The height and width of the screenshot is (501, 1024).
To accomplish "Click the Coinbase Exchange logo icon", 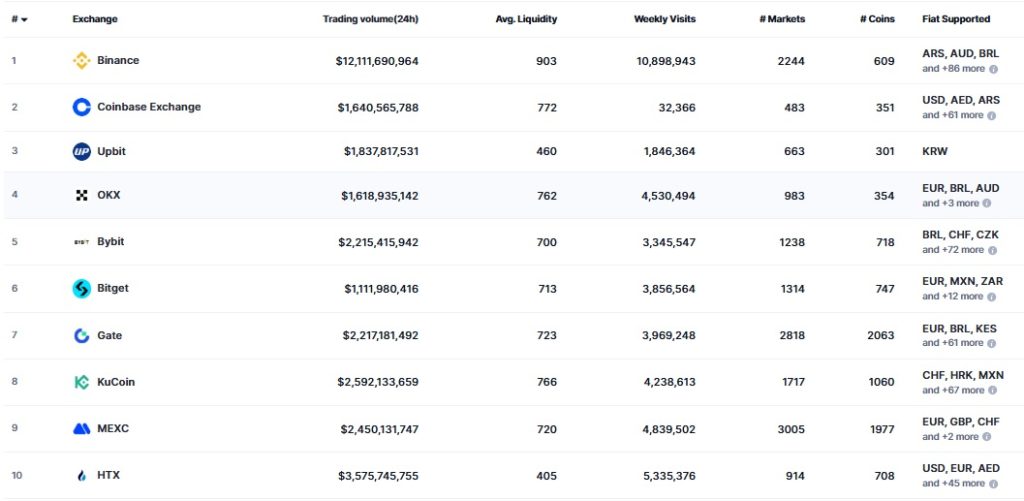I will coord(82,107).
